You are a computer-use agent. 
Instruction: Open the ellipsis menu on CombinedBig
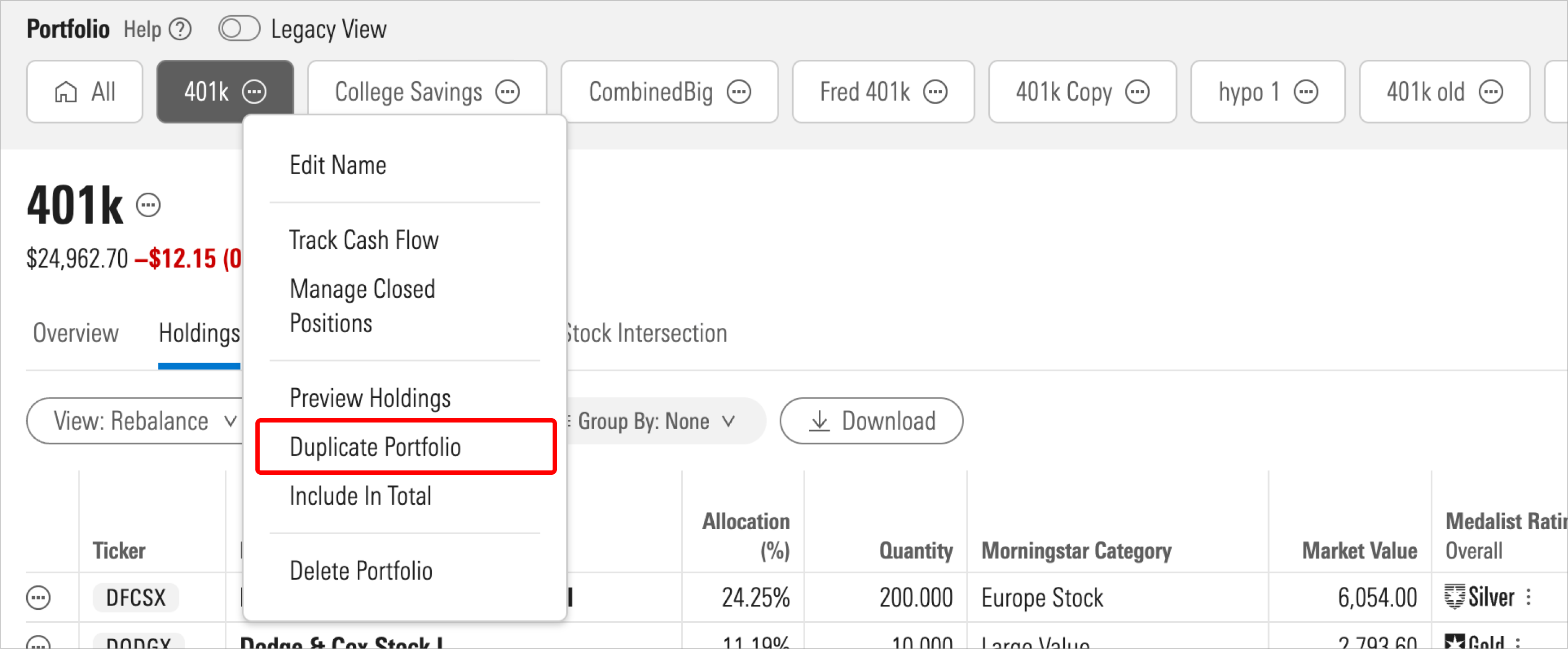click(739, 92)
